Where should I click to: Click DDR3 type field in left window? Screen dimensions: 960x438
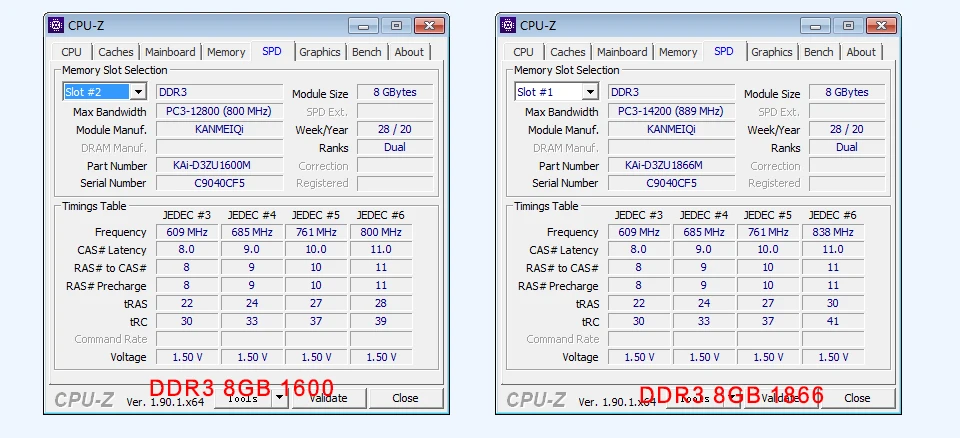(x=219, y=93)
